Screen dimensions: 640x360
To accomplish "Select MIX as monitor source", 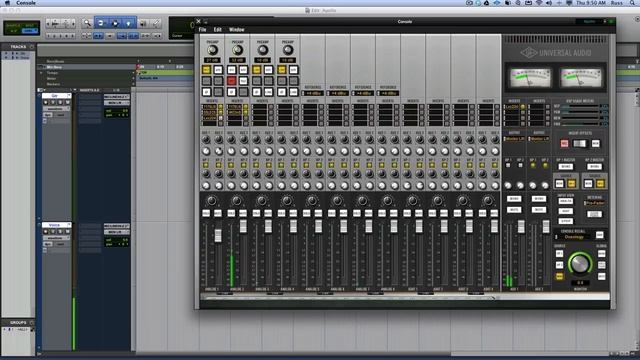I will coord(559,277).
